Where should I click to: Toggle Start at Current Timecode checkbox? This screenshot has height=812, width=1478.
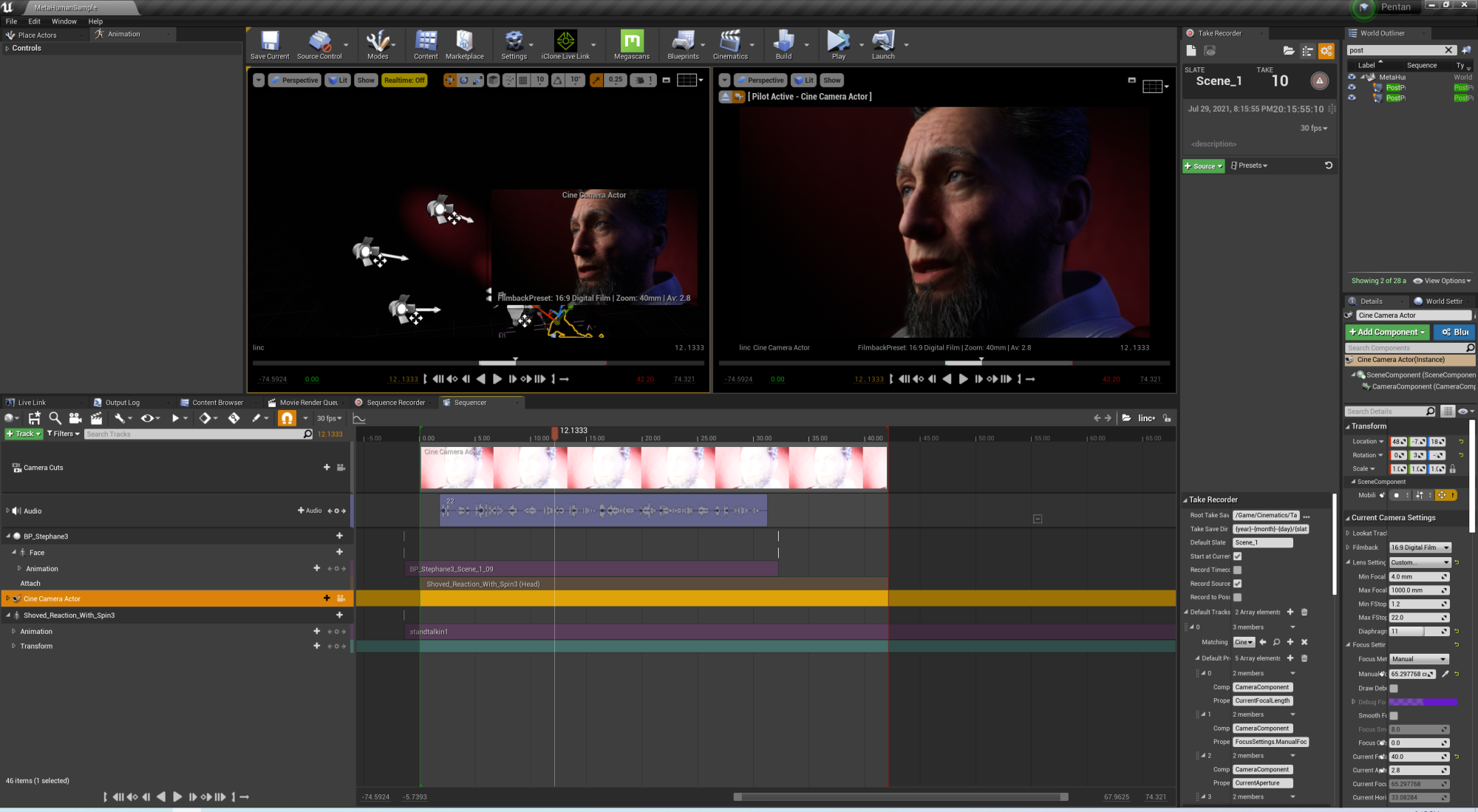[1237, 556]
